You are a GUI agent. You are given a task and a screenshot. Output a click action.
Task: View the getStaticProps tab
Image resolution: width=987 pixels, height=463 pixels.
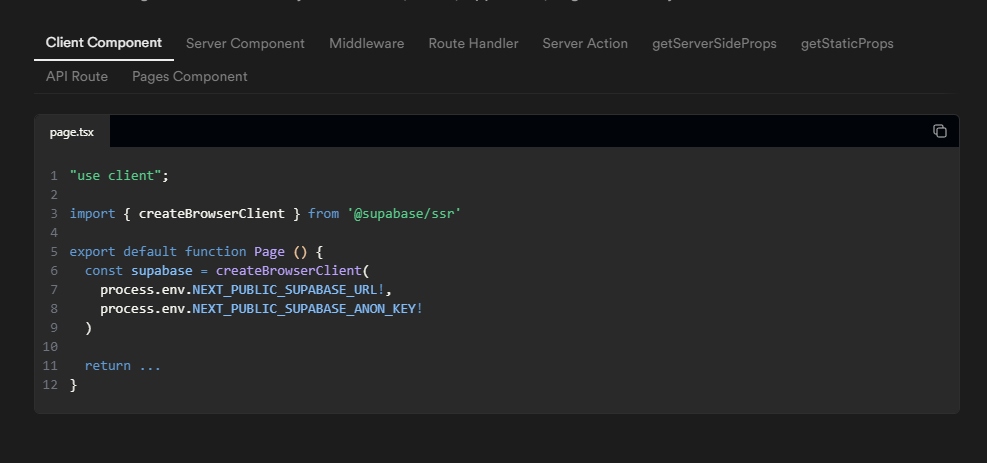point(847,43)
